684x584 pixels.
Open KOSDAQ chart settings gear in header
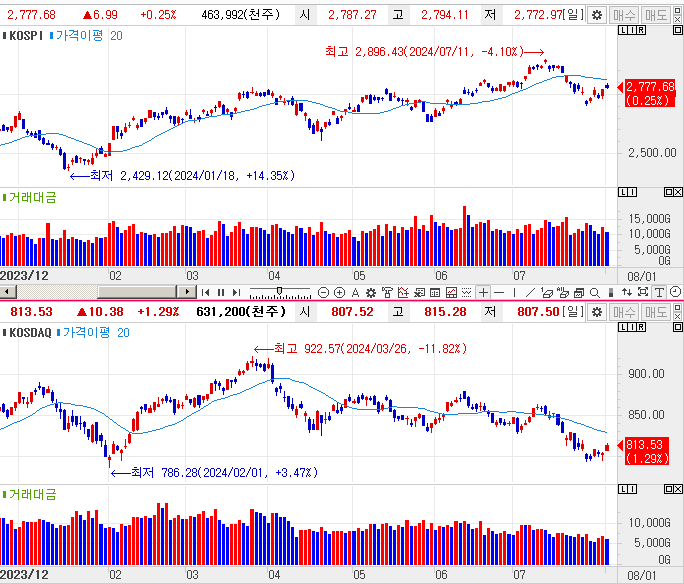pos(596,312)
